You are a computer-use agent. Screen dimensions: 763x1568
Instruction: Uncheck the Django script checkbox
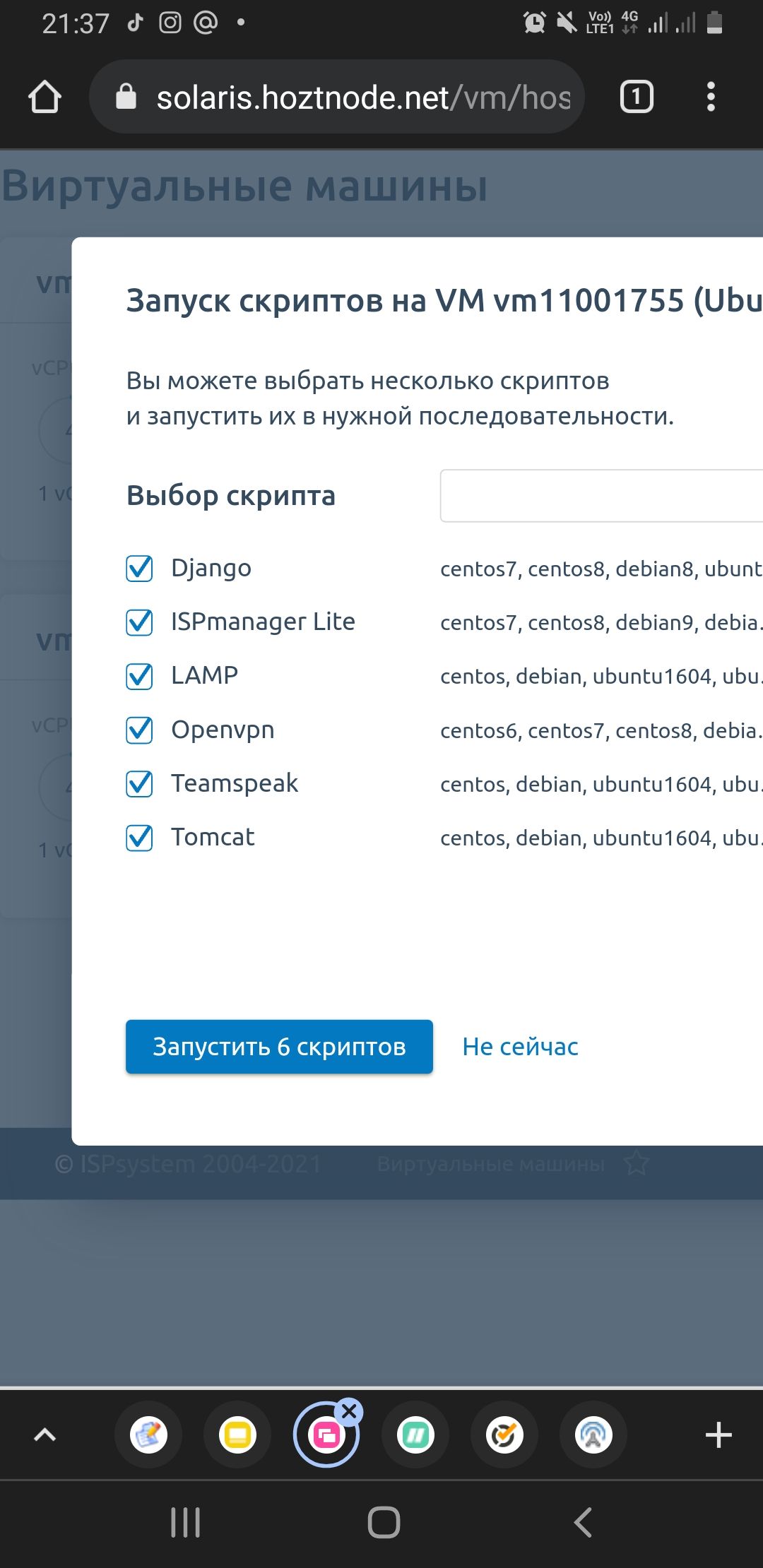139,569
